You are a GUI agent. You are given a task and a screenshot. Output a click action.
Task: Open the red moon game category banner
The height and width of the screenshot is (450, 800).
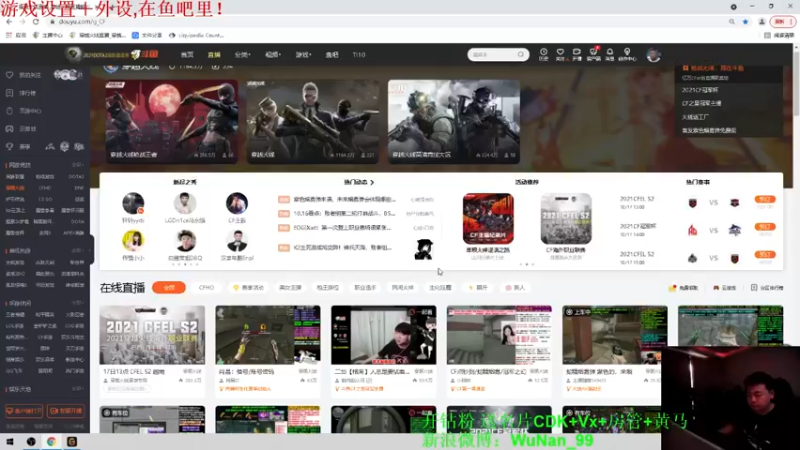171,121
